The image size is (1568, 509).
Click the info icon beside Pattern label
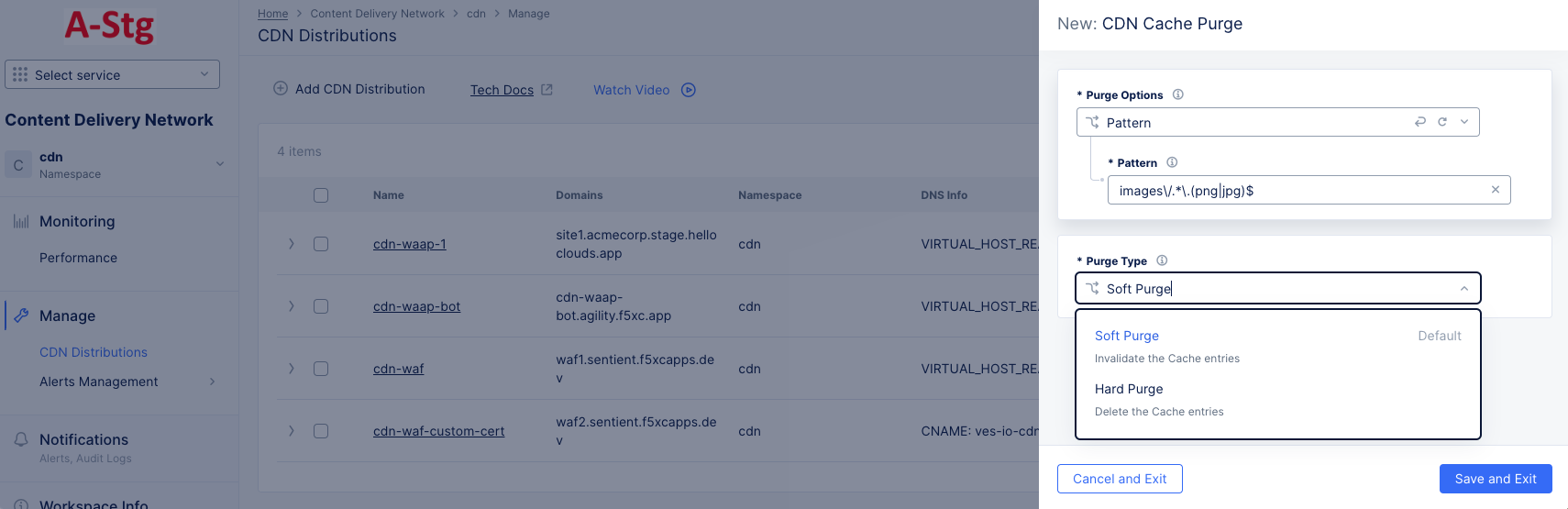pos(1172,162)
